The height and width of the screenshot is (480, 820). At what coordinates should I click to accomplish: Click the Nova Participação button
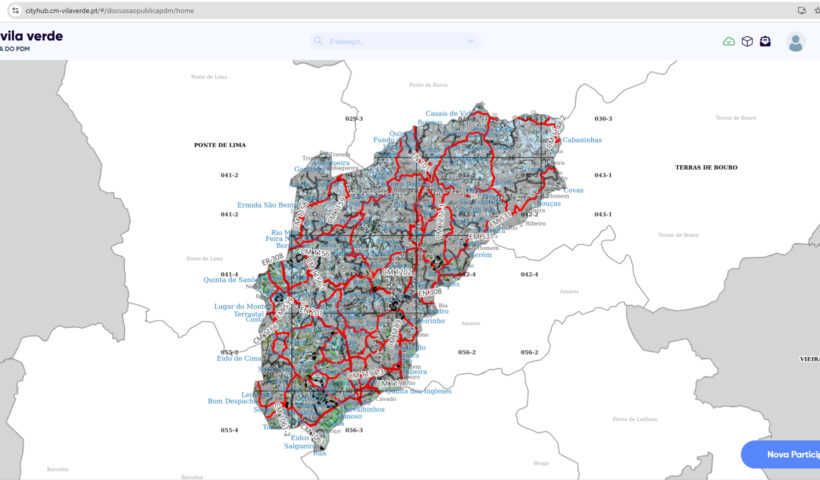tap(785, 454)
